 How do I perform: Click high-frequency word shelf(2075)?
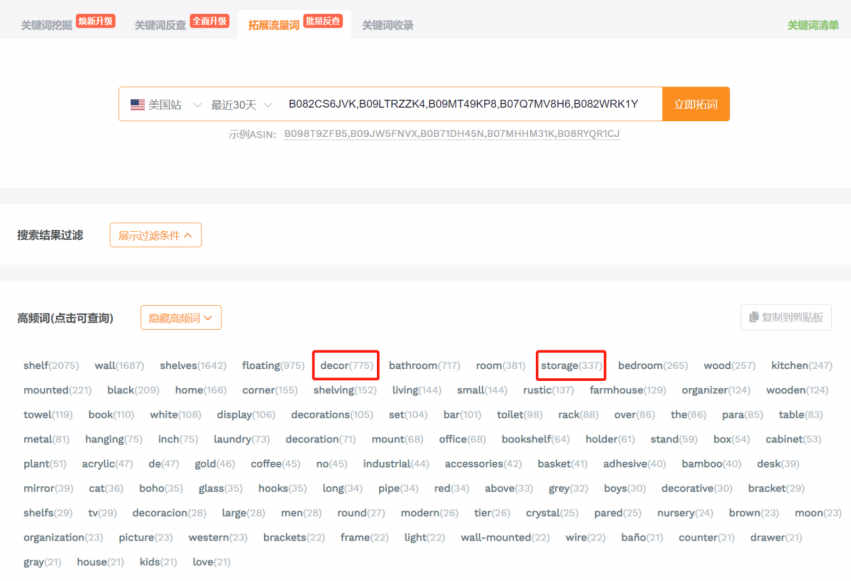pyautogui.click(x=51, y=365)
